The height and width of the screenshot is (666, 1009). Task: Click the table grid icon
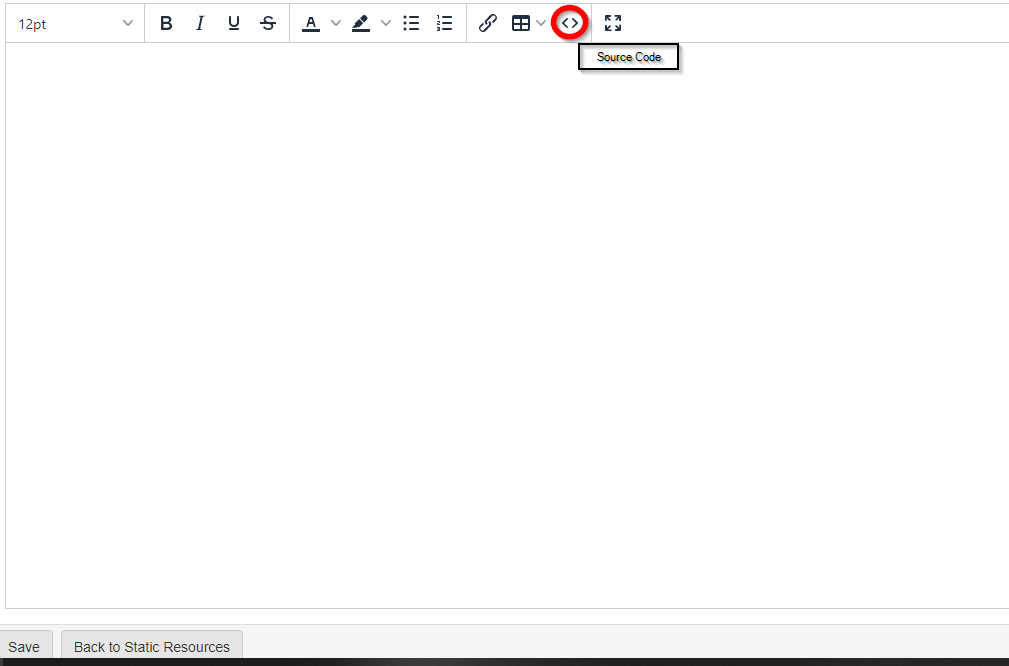point(521,23)
